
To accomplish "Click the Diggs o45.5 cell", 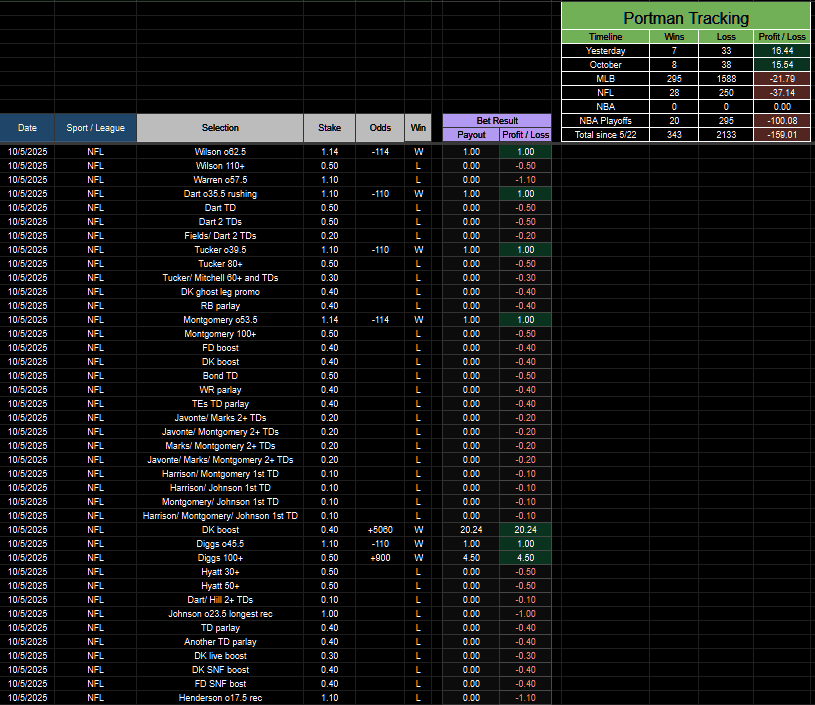I will [x=220, y=544].
